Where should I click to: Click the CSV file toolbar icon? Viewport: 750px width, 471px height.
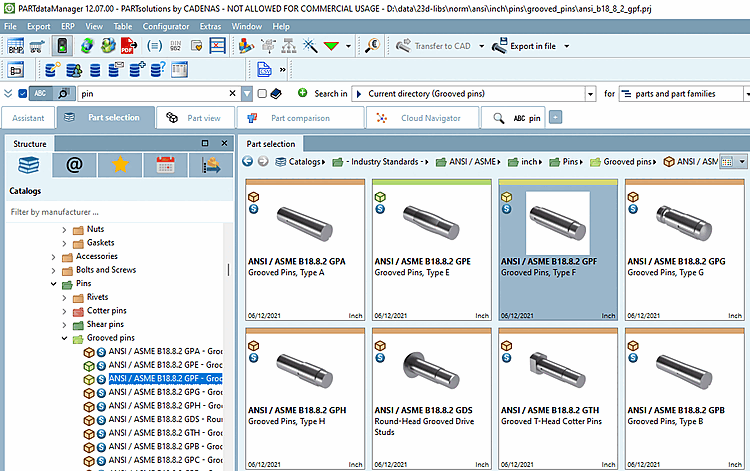point(265,70)
